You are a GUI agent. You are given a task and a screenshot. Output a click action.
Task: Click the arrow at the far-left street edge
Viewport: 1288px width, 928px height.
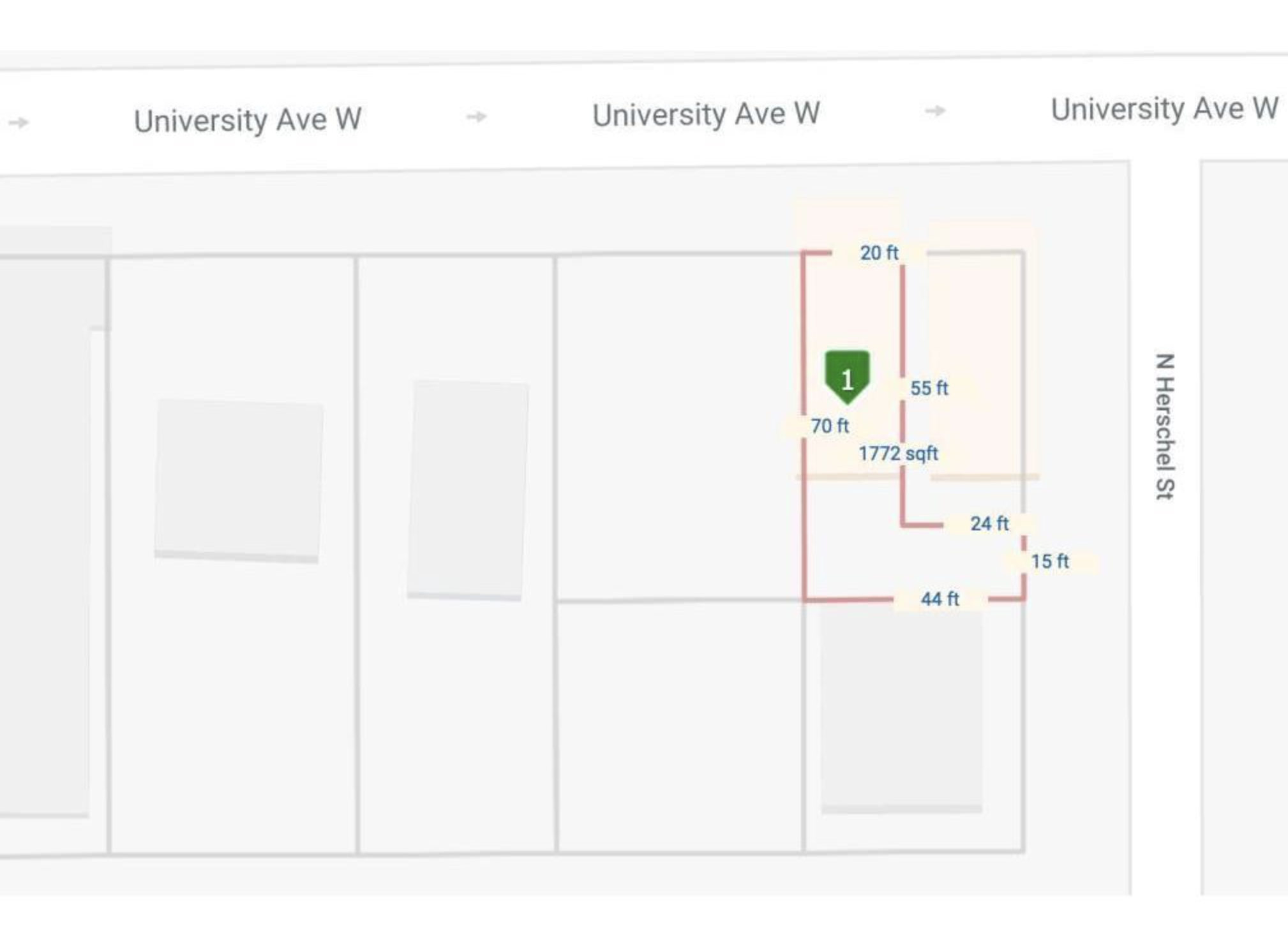[19, 122]
